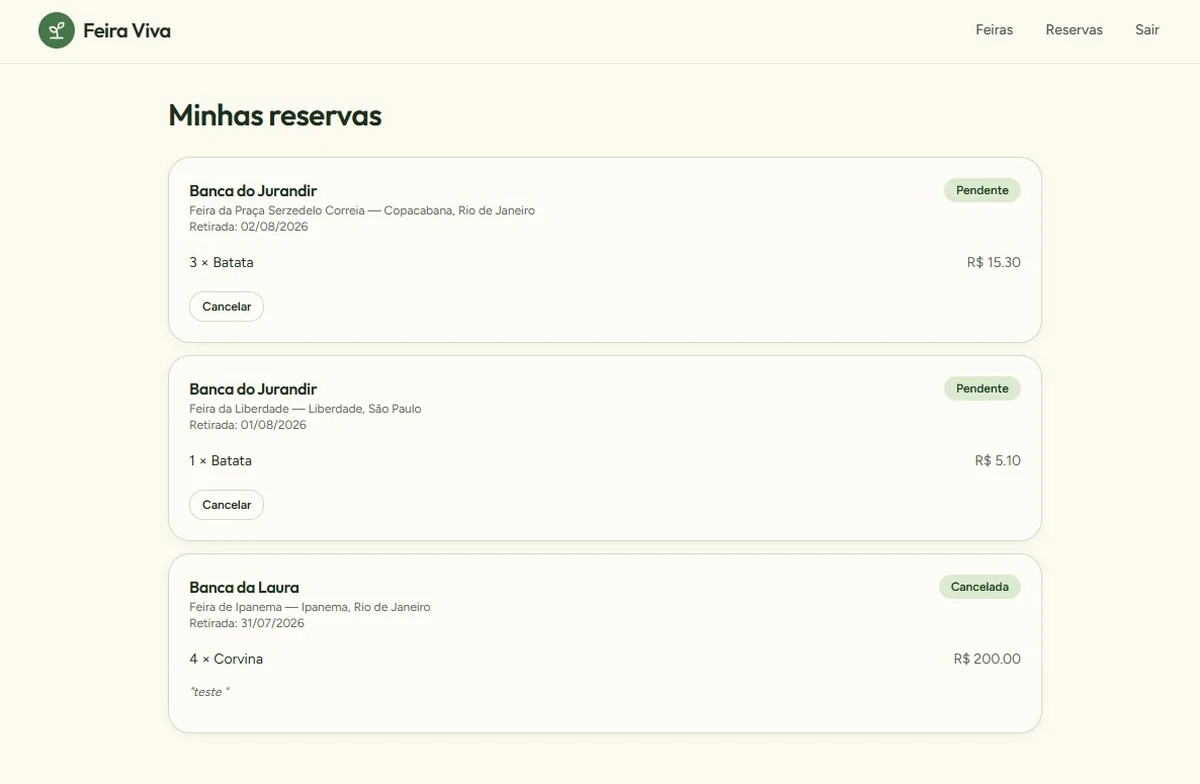The width and height of the screenshot is (1200, 784).
Task: Click the Retirada: 02/08/2026 date
Action: pos(248,227)
